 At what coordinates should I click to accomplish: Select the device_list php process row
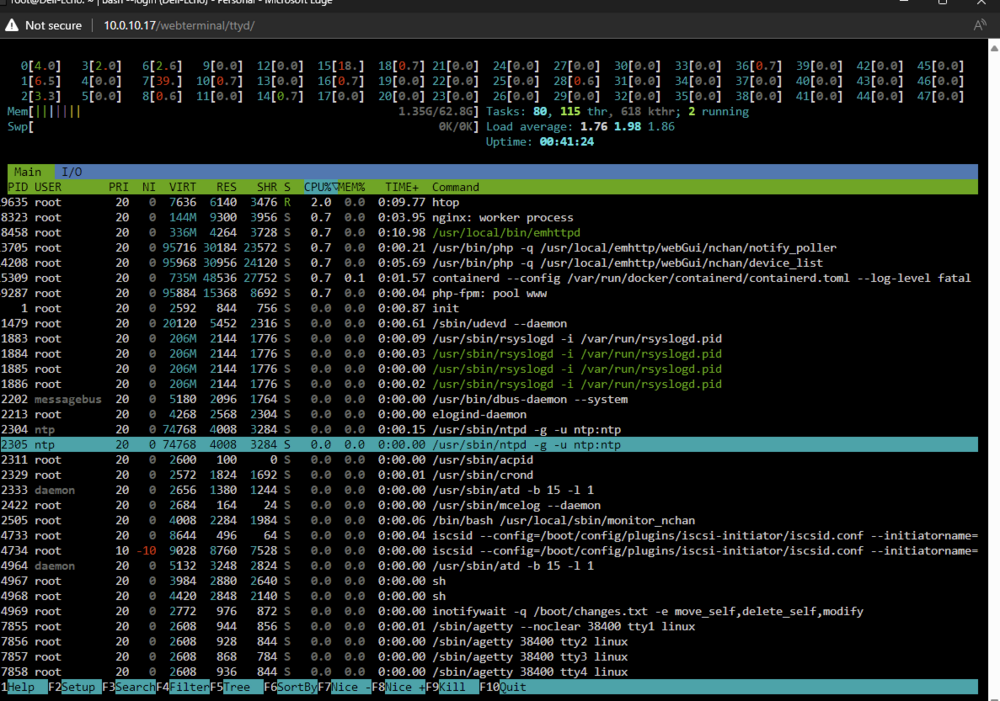pyautogui.click(x=489, y=263)
